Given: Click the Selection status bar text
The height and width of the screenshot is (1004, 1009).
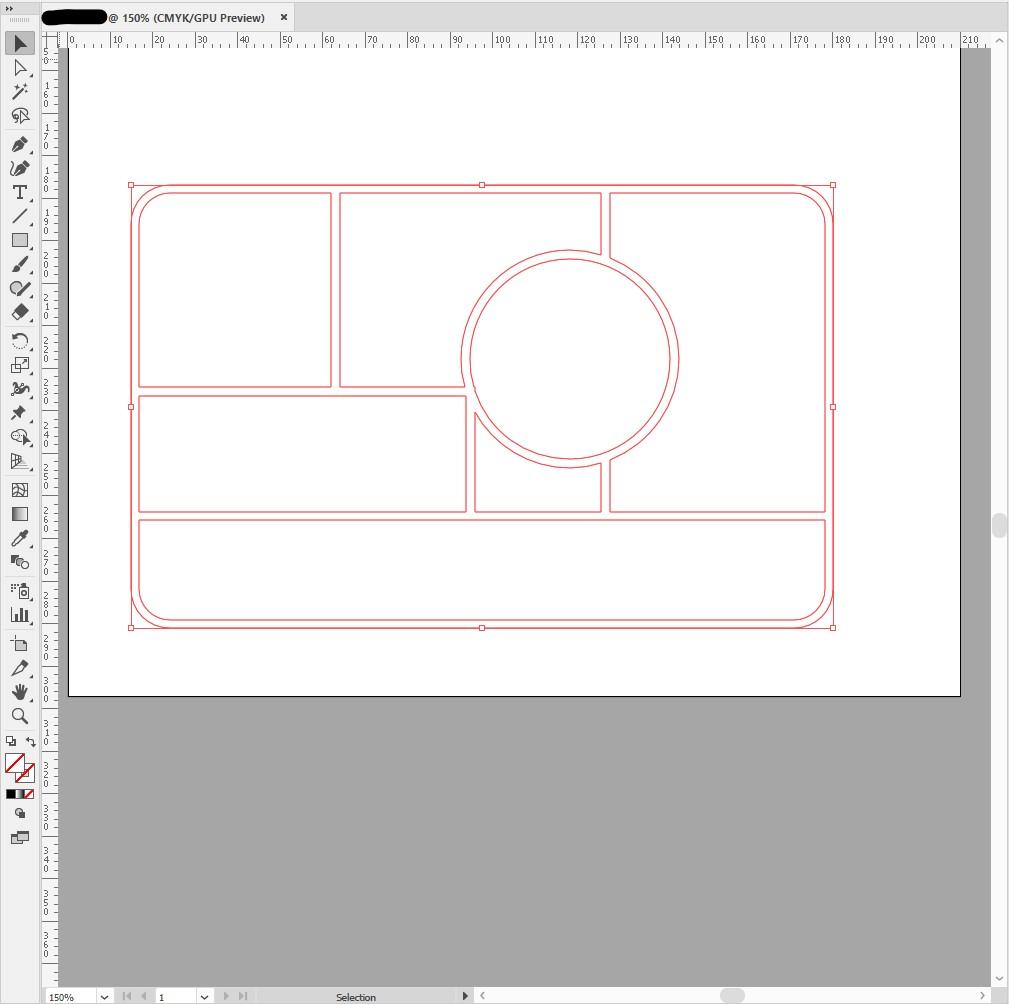Looking at the screenshot, I should pos(356,997).
